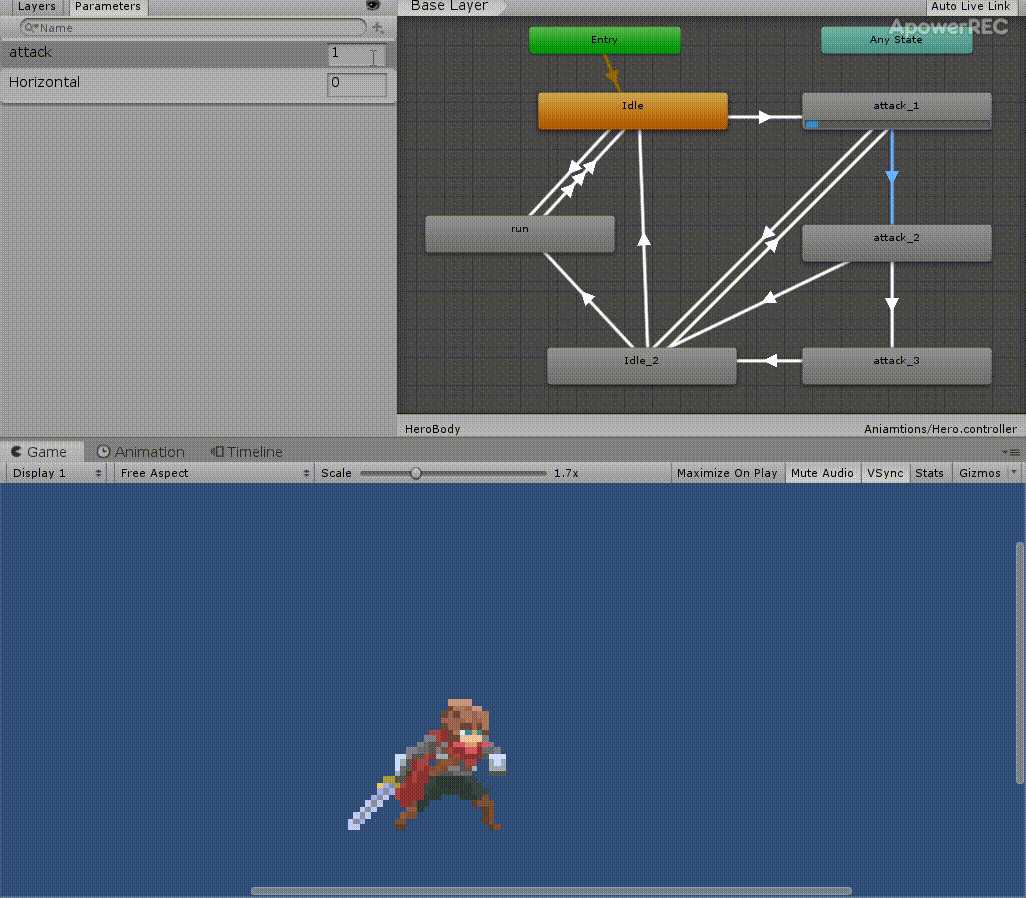The image size is (1026, 898).
Task: Select the Horizontal parameter row
Action: [198, 83]
